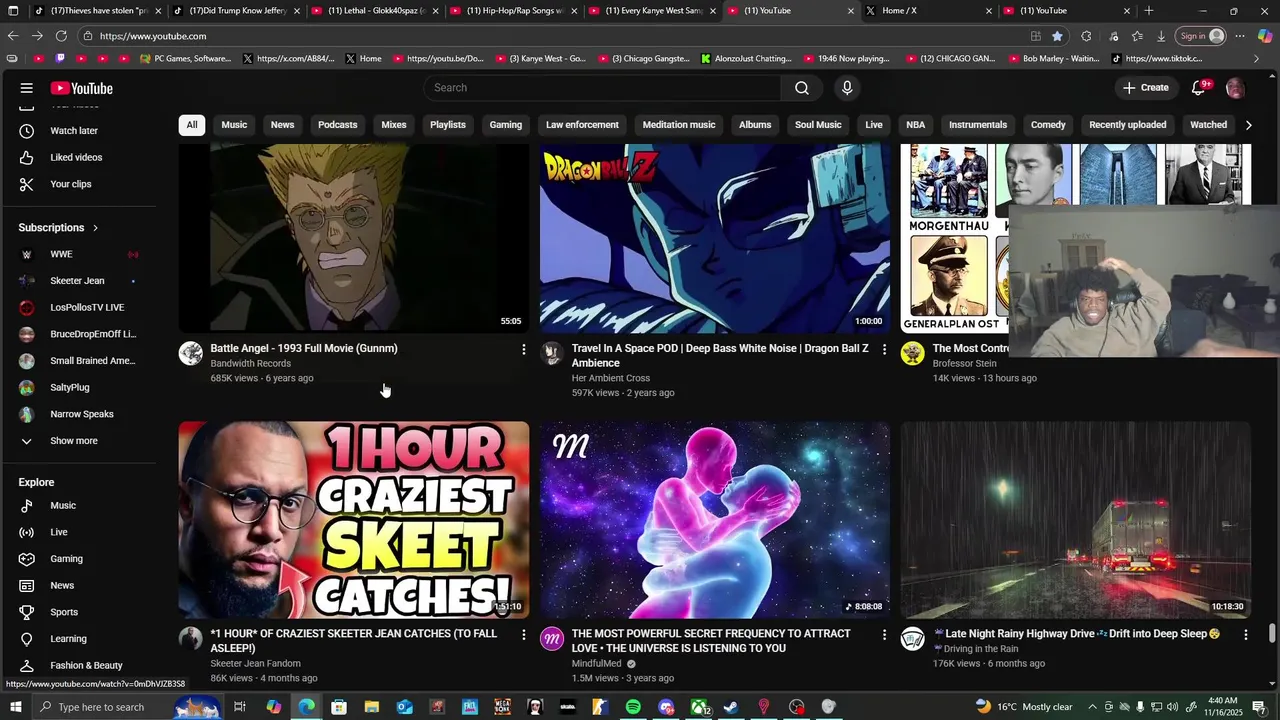Open the account avatar menu

click(x=1235, y=88)
